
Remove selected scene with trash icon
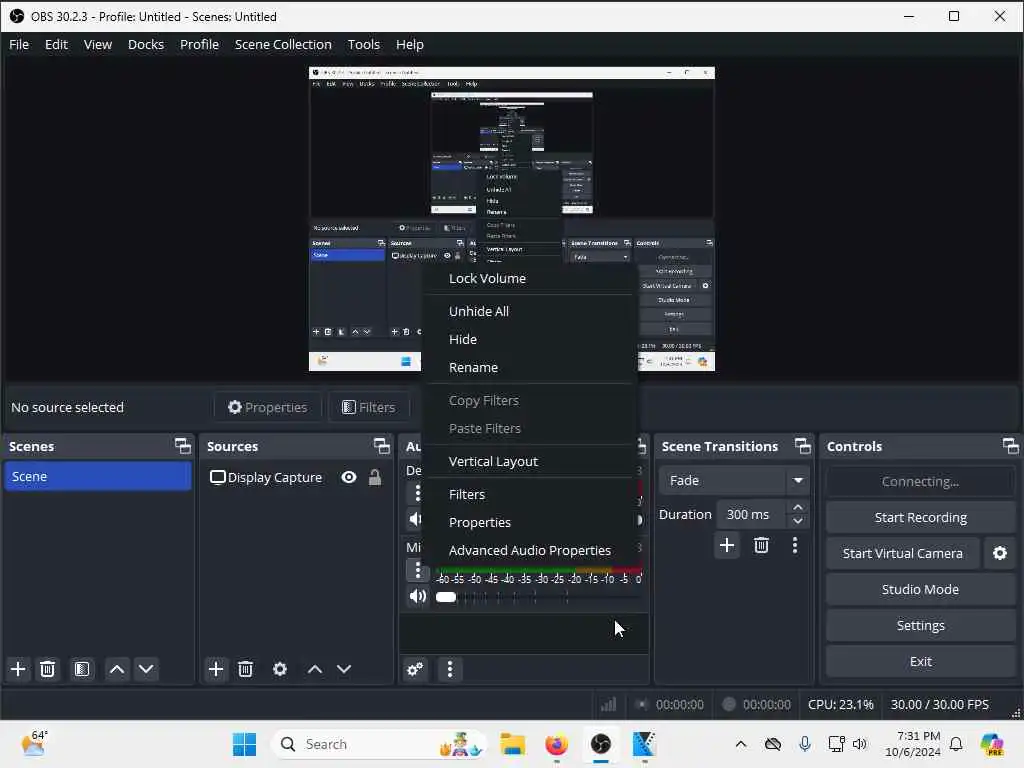point(48,669)
